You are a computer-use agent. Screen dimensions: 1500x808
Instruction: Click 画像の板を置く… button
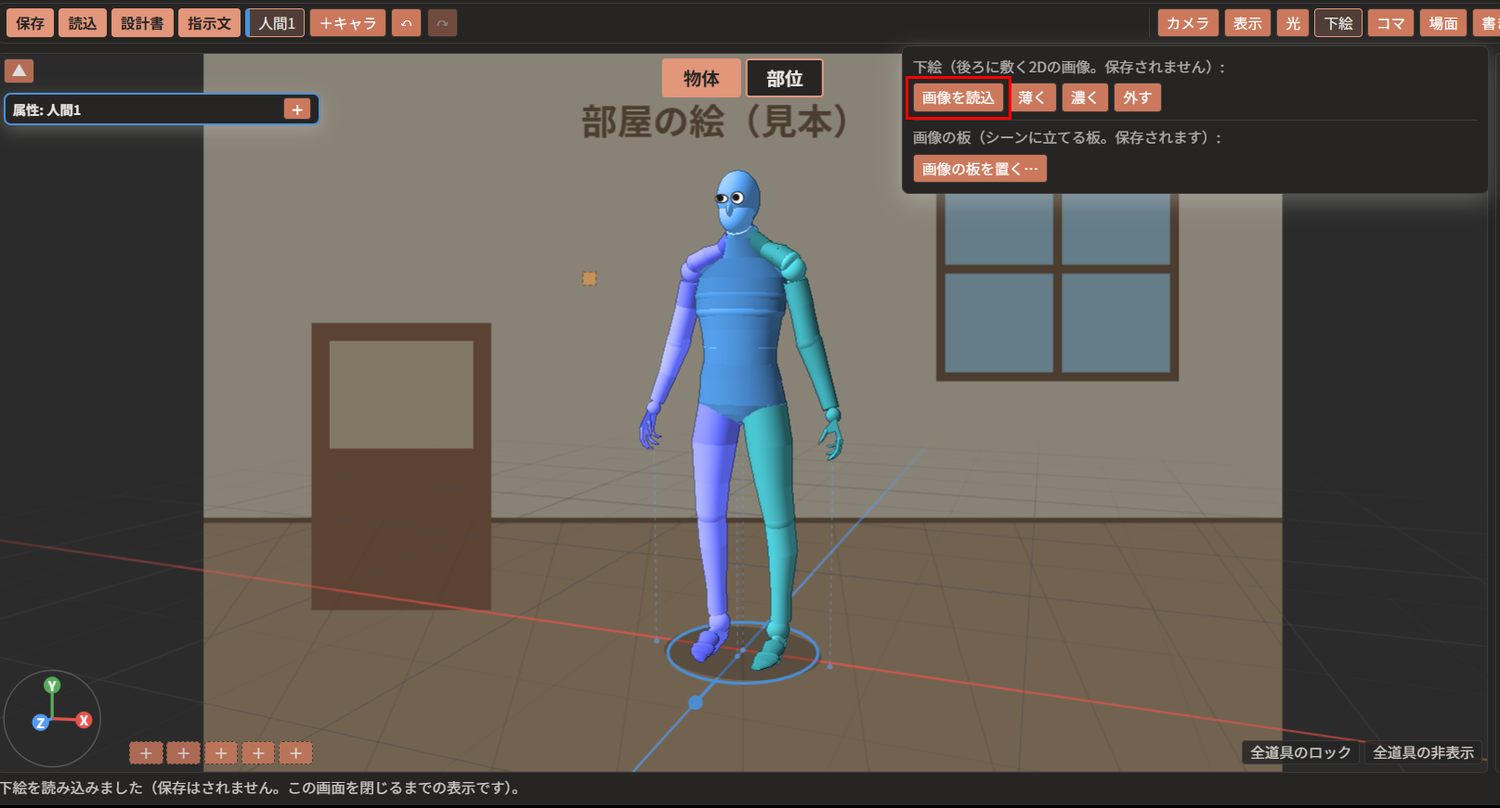[x=980, y=169]
